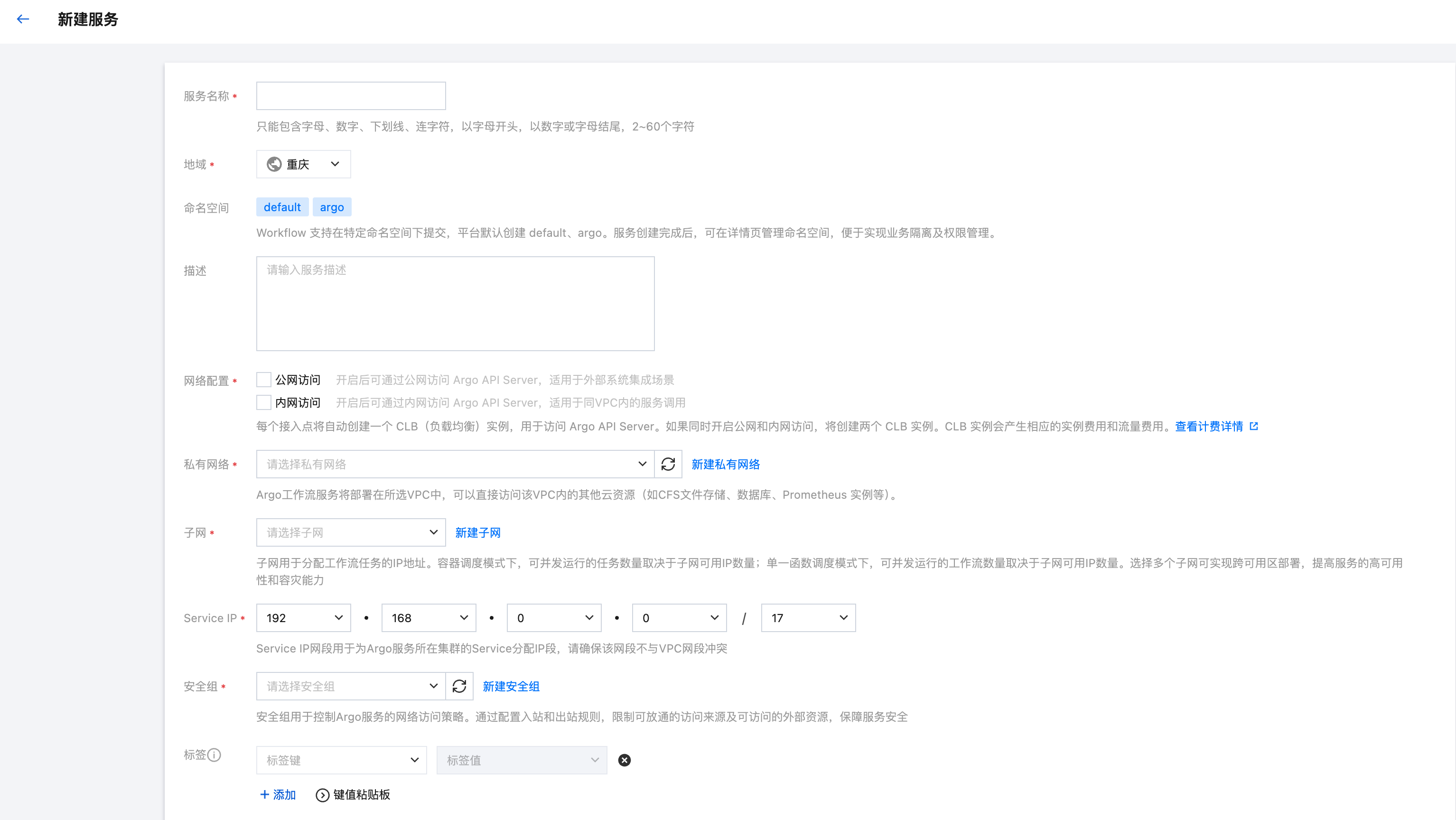
Task: Refresh the security group list
Action: coord(459,686)
